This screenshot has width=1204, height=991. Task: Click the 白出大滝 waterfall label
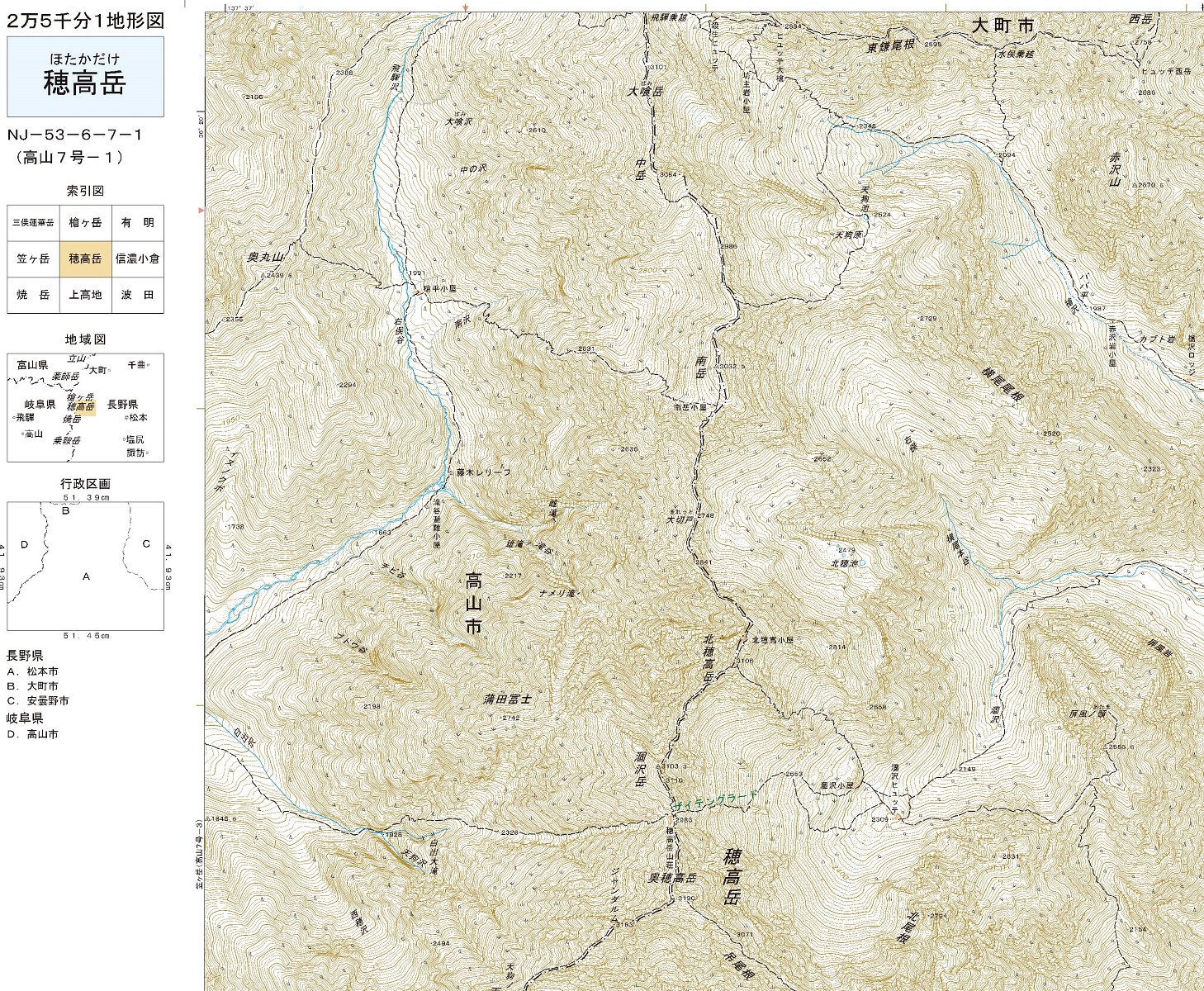tap(432, 859)
